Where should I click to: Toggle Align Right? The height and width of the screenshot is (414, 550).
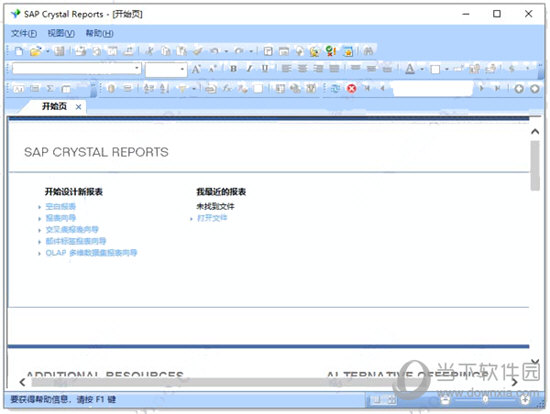click(318, 69)
